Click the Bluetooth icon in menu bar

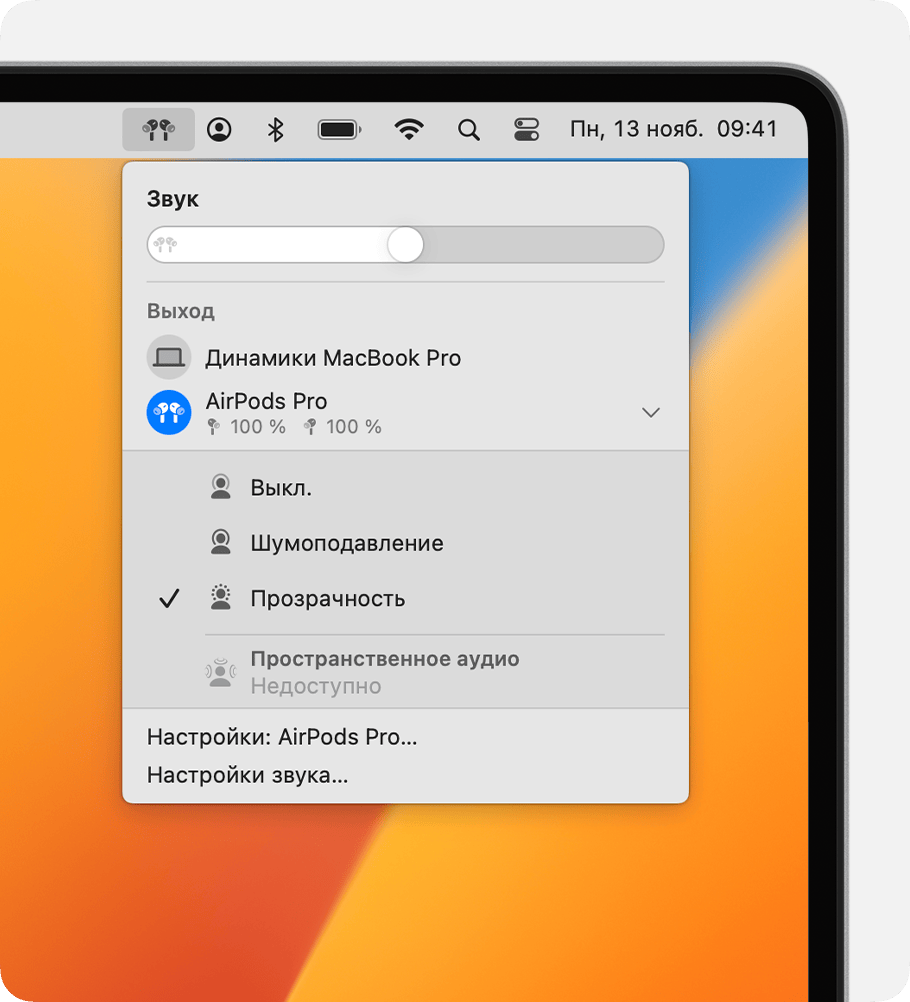(x=276, y=129)
